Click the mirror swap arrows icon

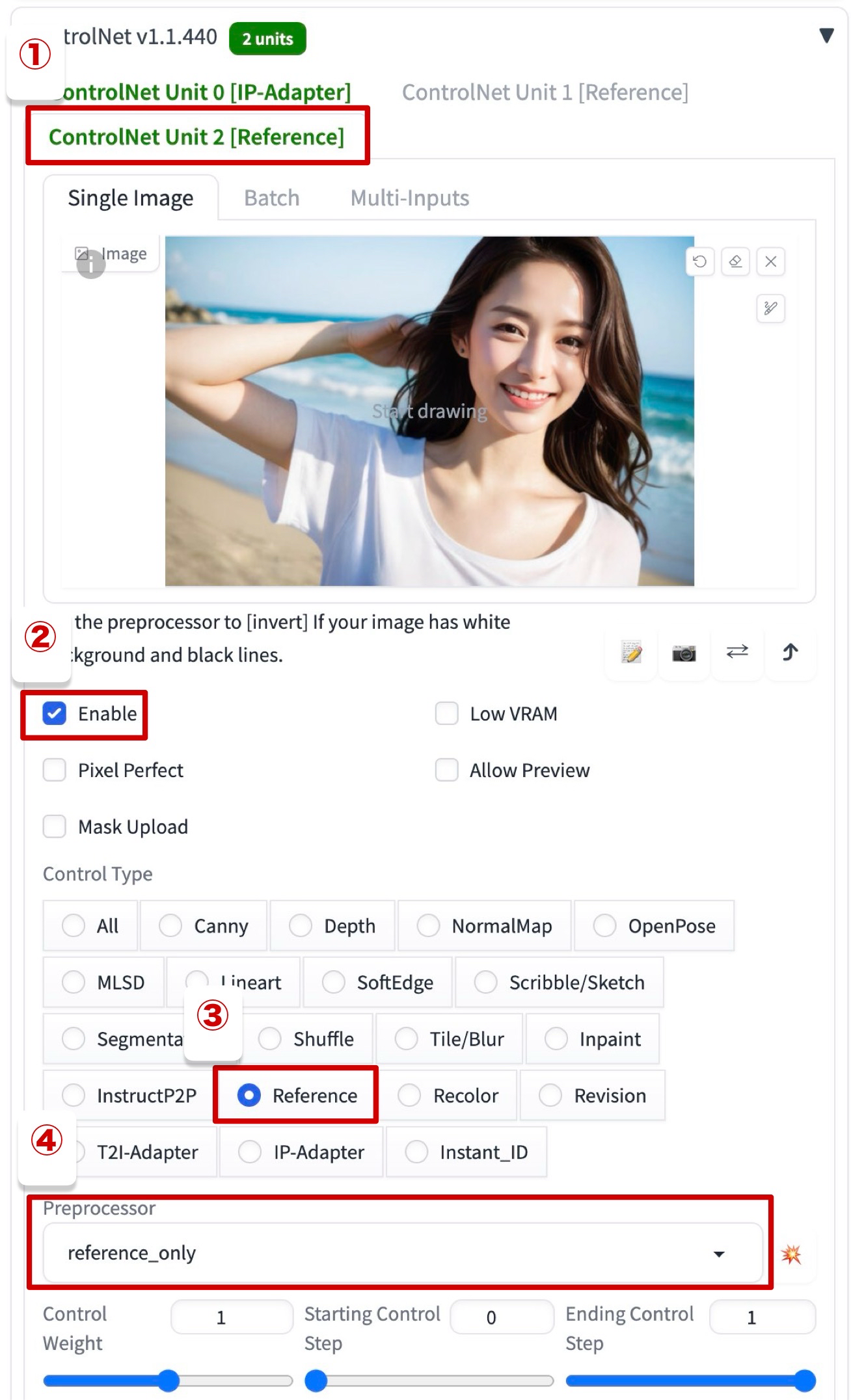pyautogui.click(x=737, y=652)
